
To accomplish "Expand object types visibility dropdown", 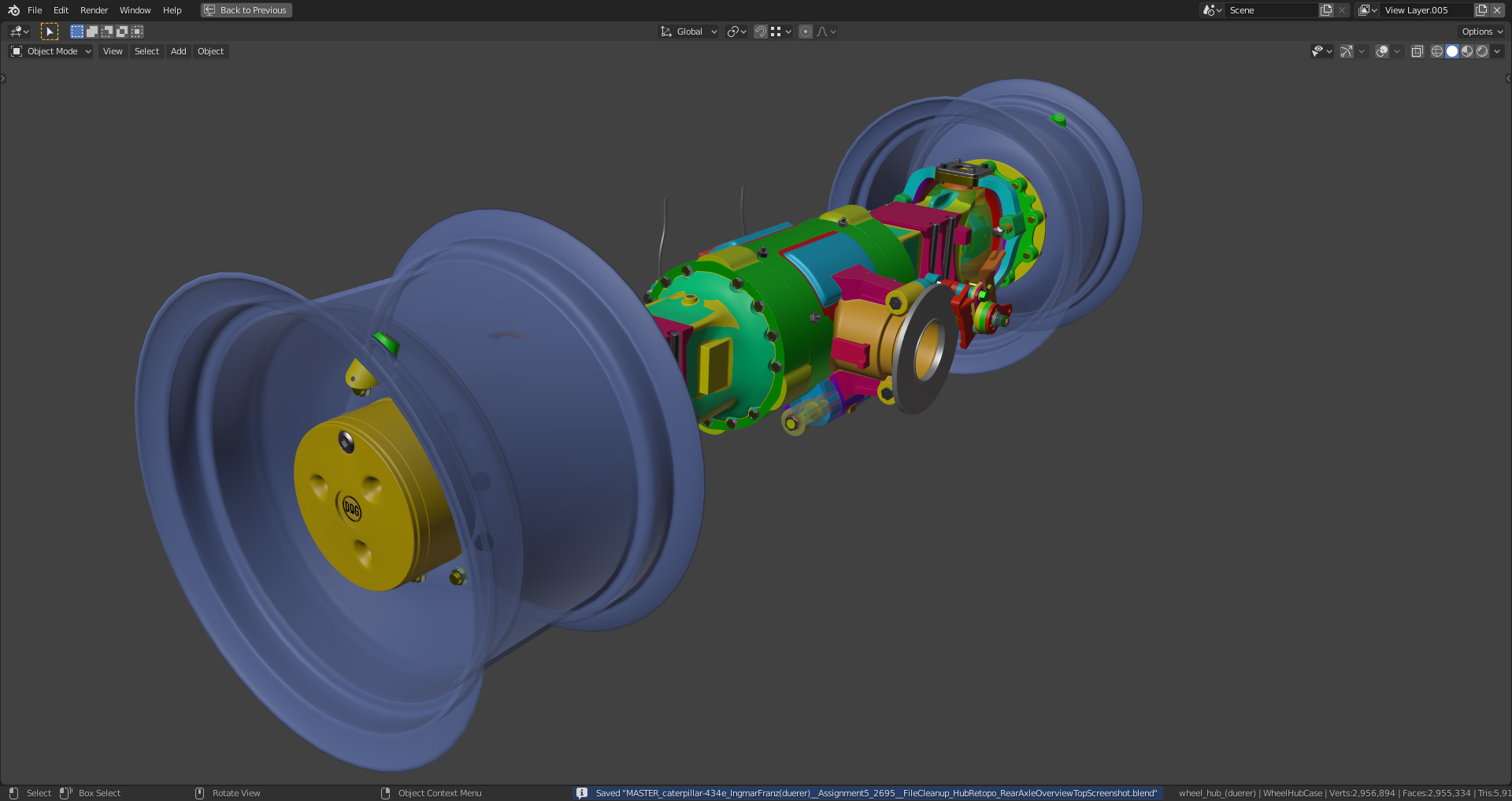I will (1322, 51).
